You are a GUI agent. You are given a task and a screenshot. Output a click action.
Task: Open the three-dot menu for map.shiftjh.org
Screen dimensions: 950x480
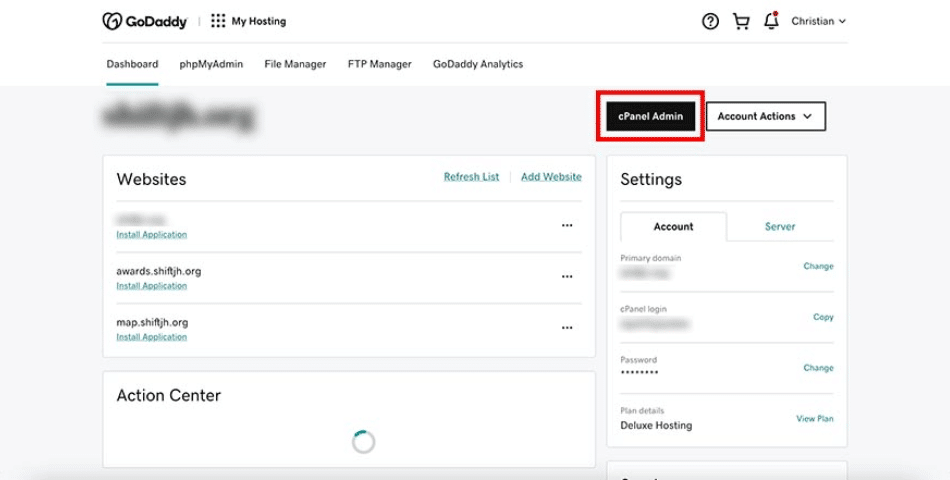click(567, 327)
